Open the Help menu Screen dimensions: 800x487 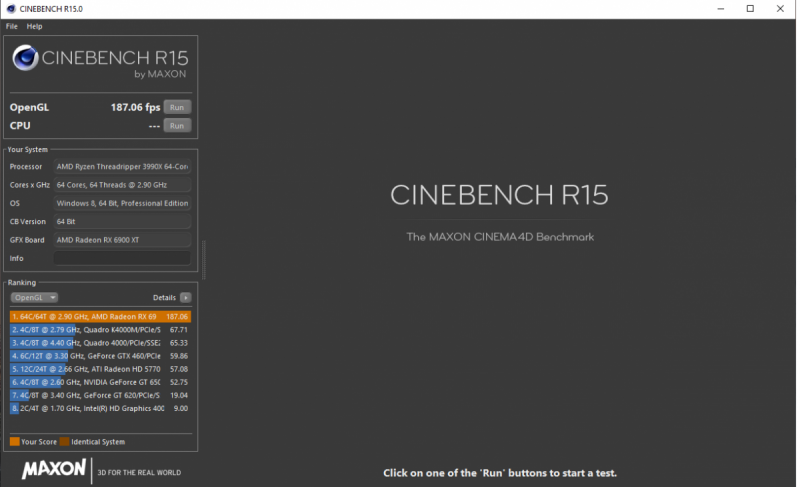pos(34,26)
